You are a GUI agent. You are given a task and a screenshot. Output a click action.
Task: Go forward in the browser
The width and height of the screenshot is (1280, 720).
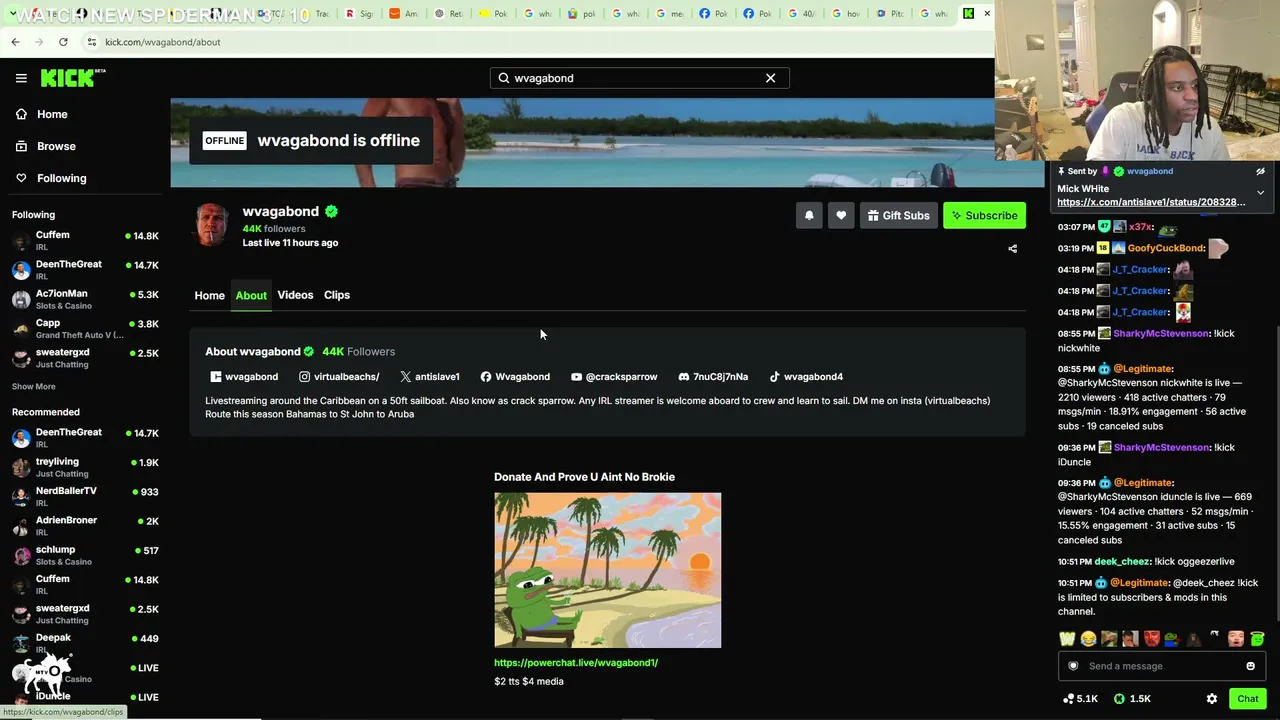click(39, 42)
